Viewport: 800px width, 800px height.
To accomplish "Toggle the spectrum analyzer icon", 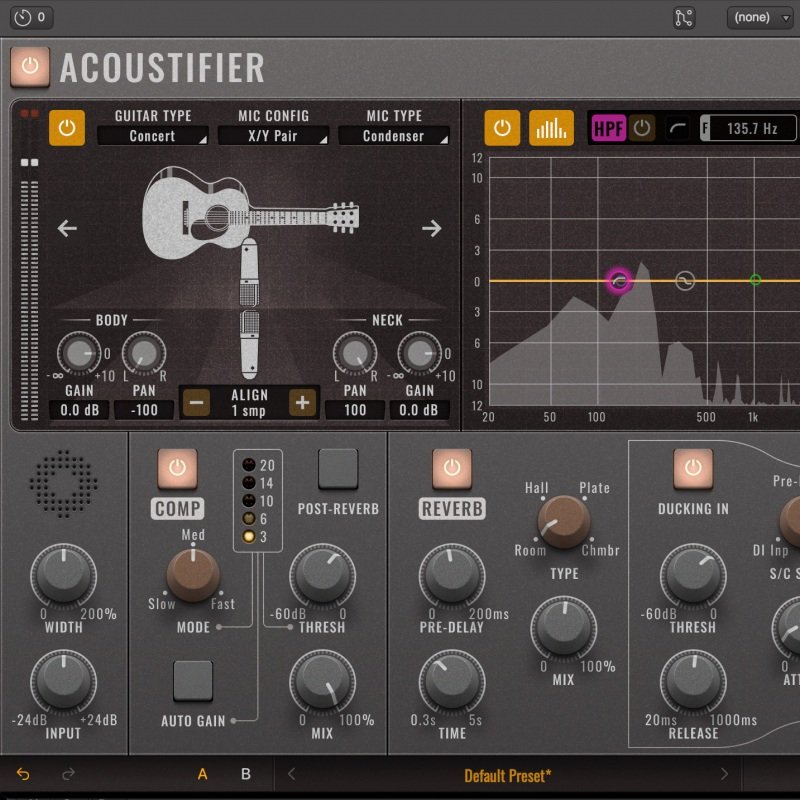I will click(x=551, y=128).
